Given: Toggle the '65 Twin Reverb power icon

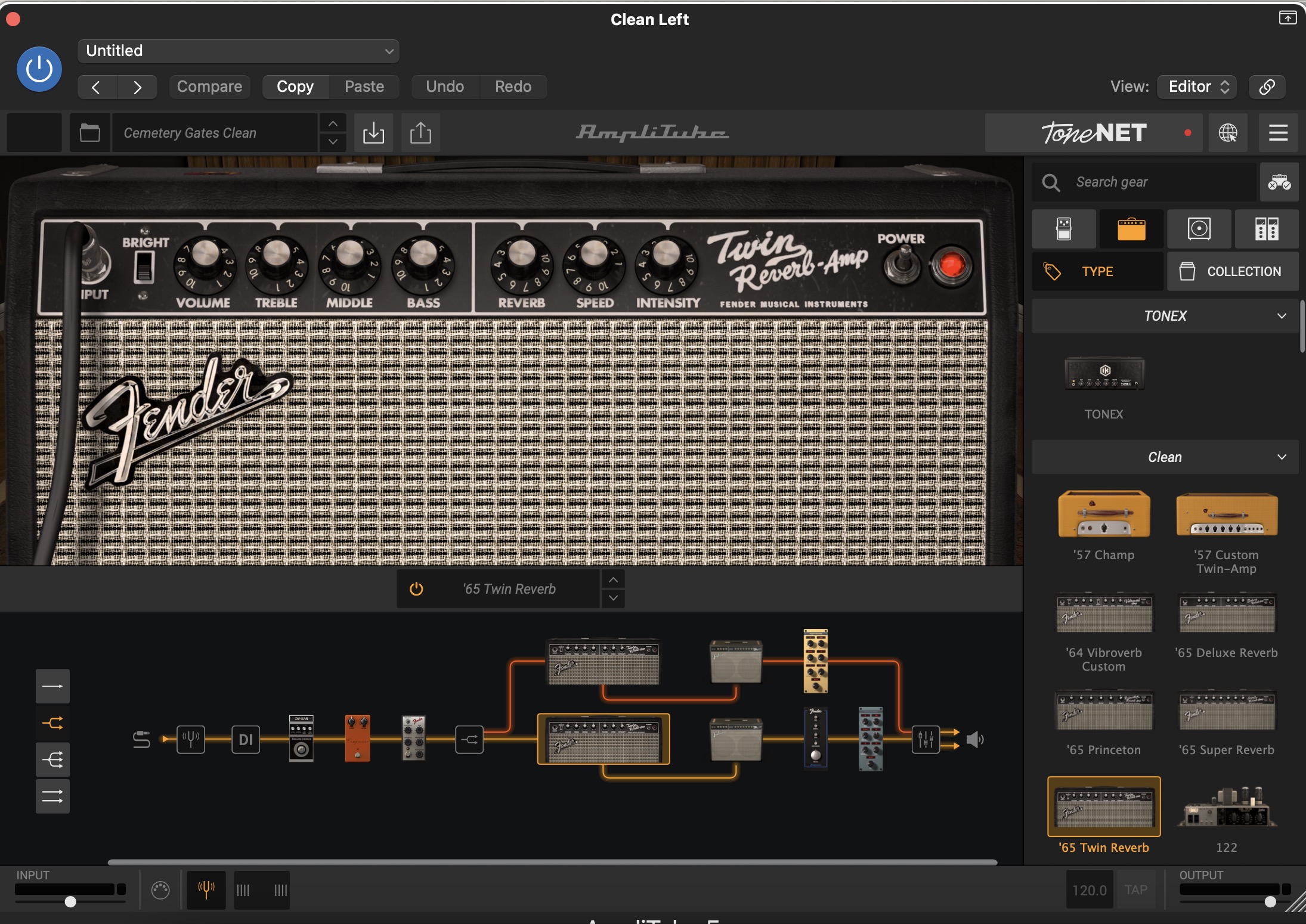Looking at the screenshot, I should [x=416, y=589].
